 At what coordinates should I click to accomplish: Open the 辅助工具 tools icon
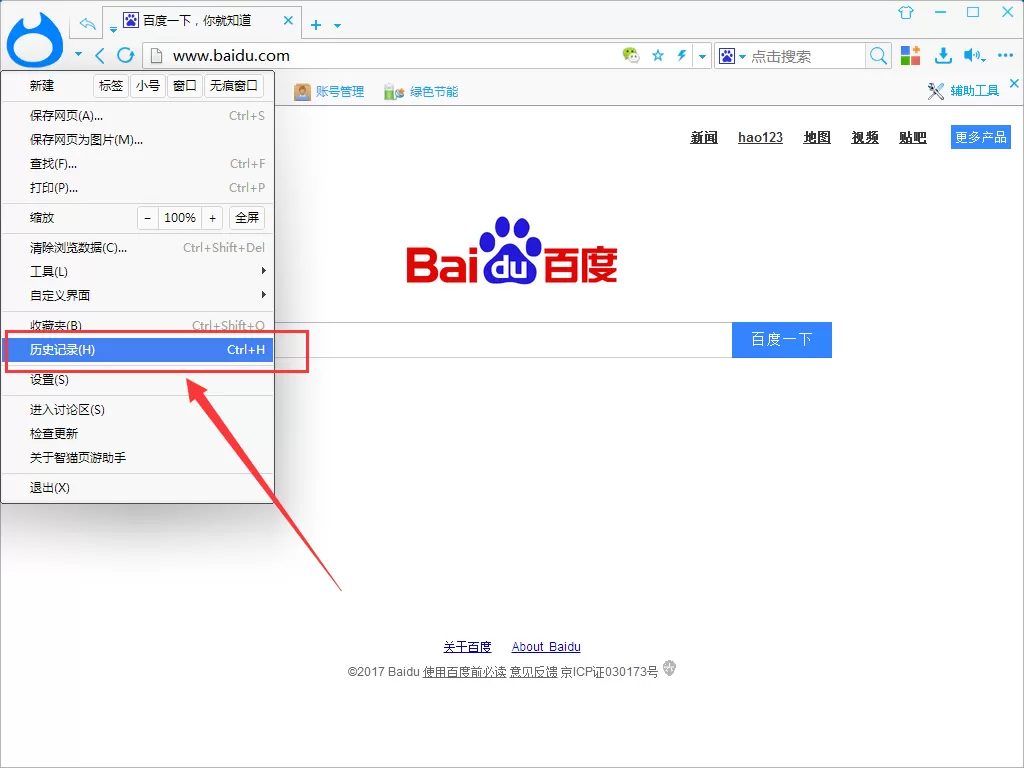pyautogui.click(x=935, y=91)
